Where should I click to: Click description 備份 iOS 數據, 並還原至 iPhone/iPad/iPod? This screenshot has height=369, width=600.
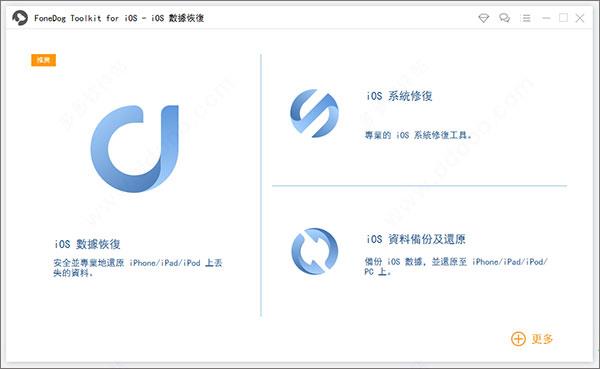455,266
